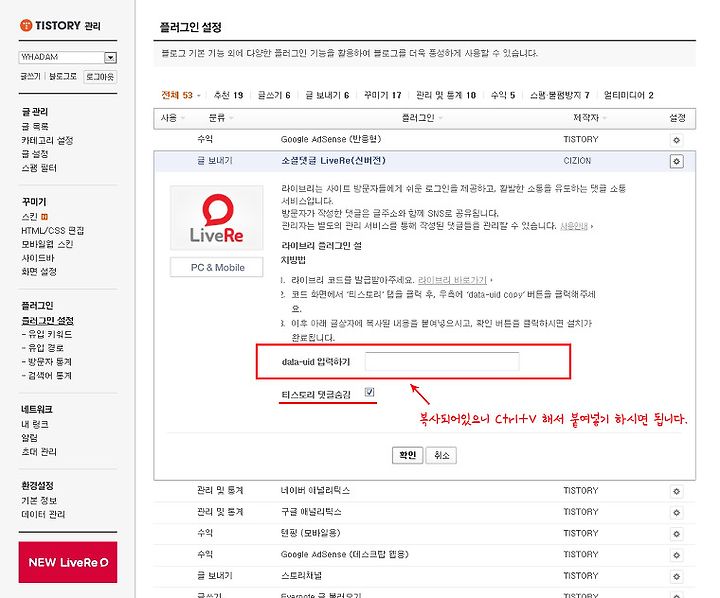Image resolution: width=720 pixels, height=598 pixels.
Task: Expand the 전체 53 filter arrow
Action: click(x=199, y=96)
